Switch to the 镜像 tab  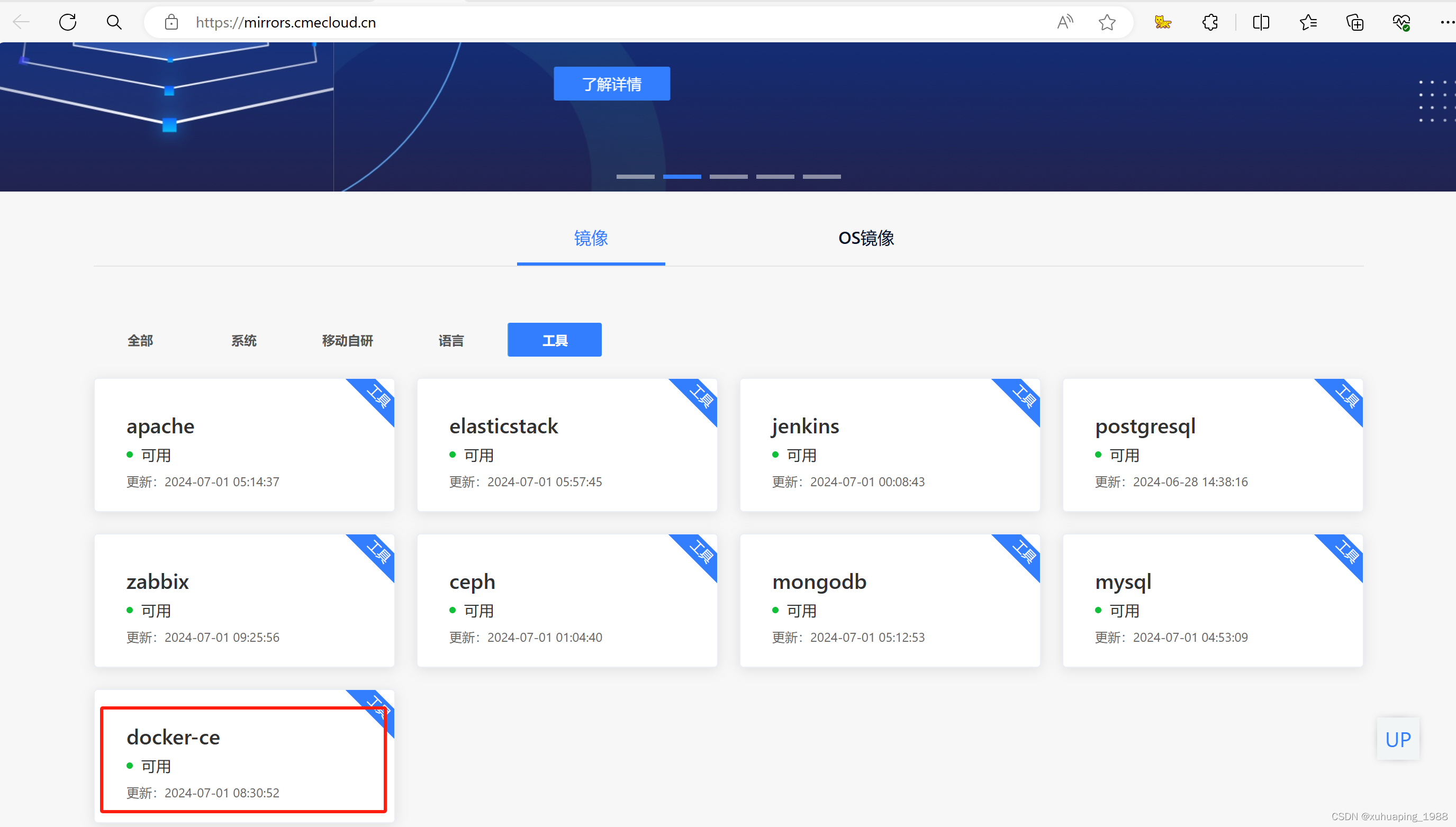pyautogui.click(x=591, y=238)
